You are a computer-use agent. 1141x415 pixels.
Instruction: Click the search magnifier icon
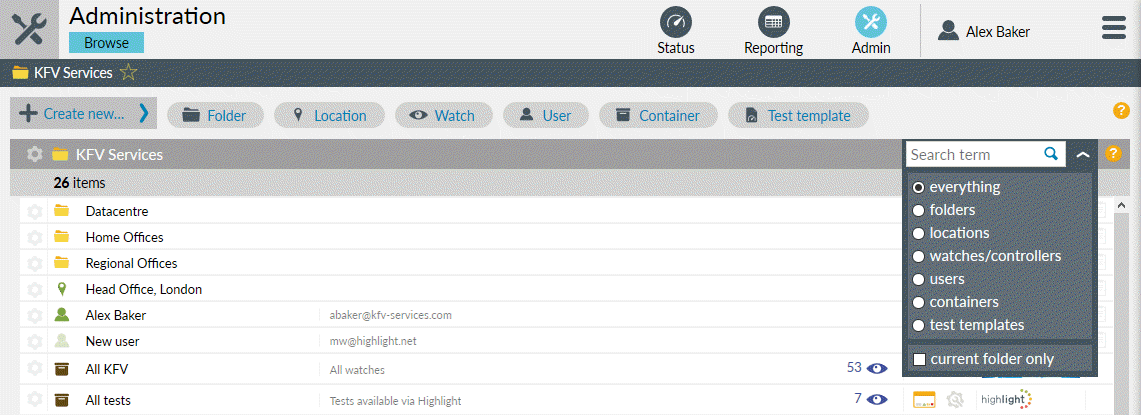pos(1051,154)
